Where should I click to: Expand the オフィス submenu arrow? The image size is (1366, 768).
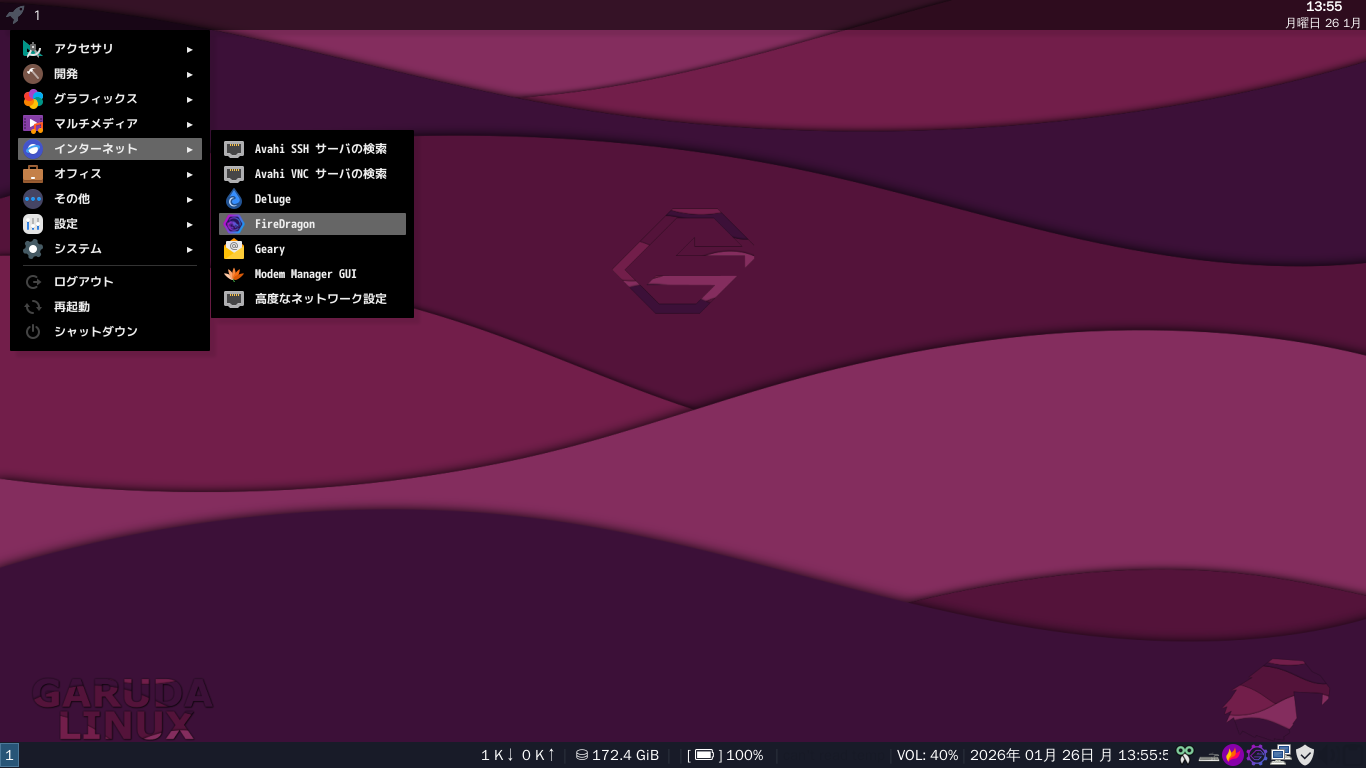tap(189, 174)
